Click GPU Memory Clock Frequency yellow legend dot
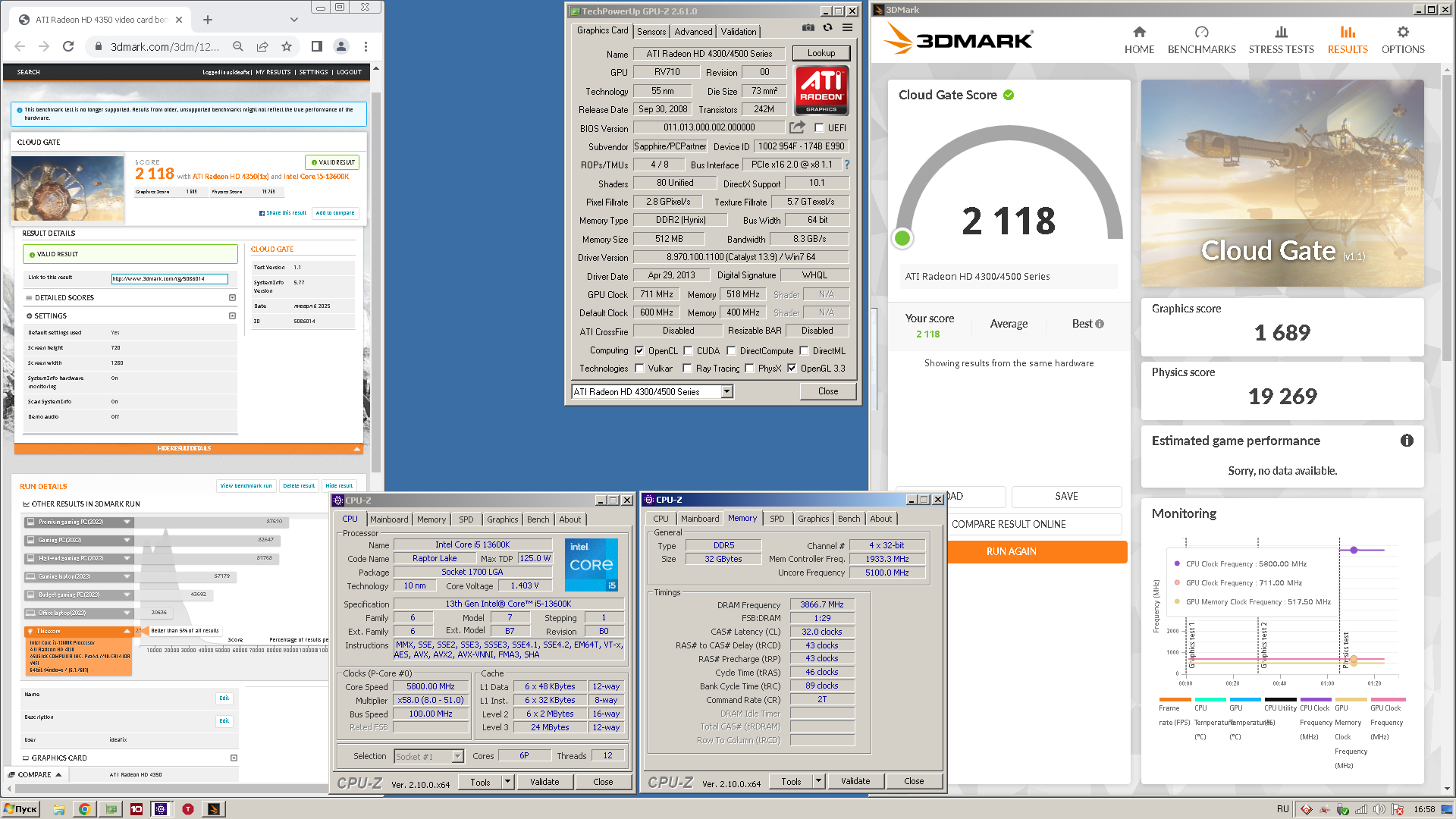Screen dimensions: 1456x819 coord(1177,601)
